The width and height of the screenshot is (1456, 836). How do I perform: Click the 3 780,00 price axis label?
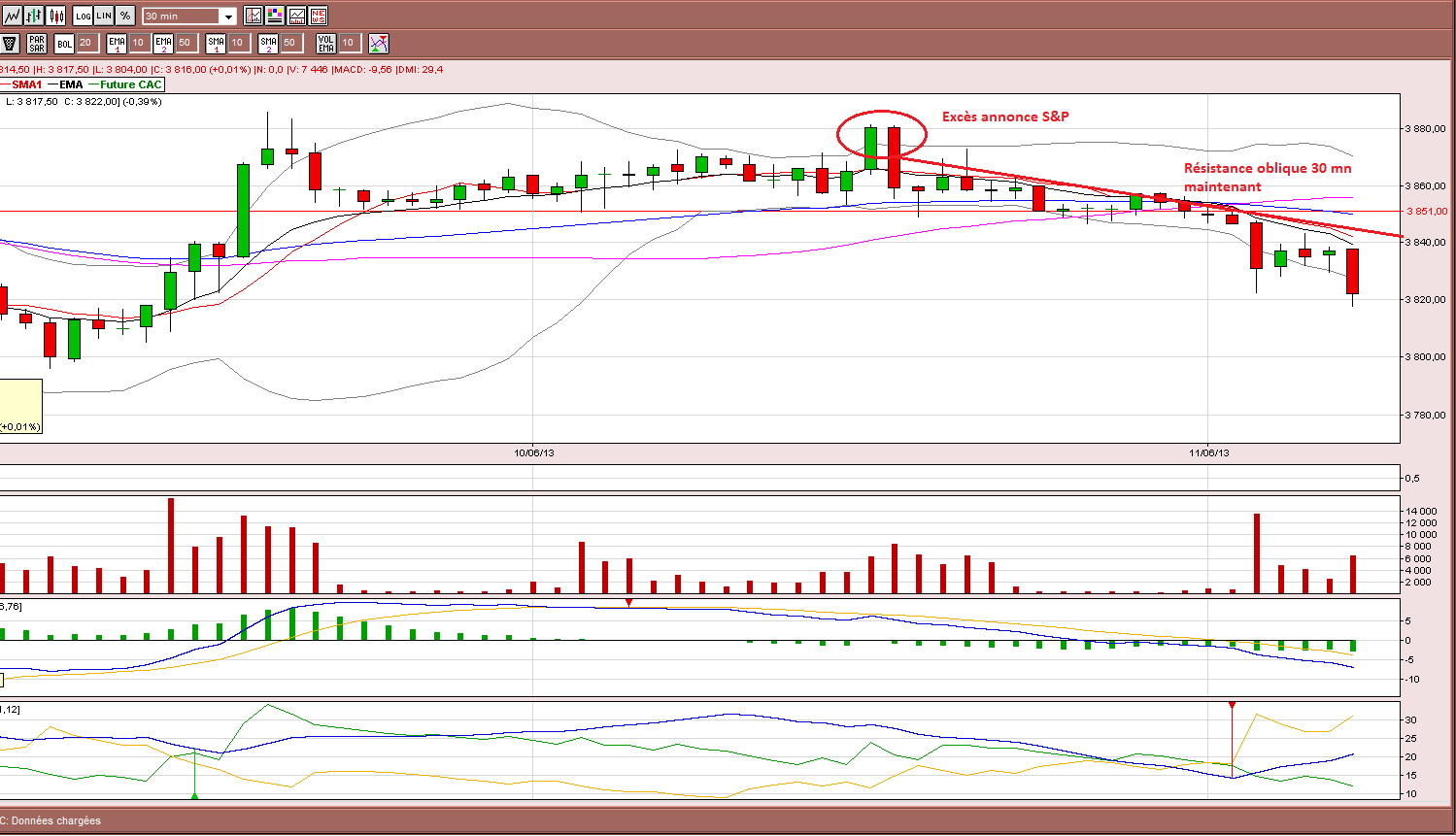[1426, 415]
